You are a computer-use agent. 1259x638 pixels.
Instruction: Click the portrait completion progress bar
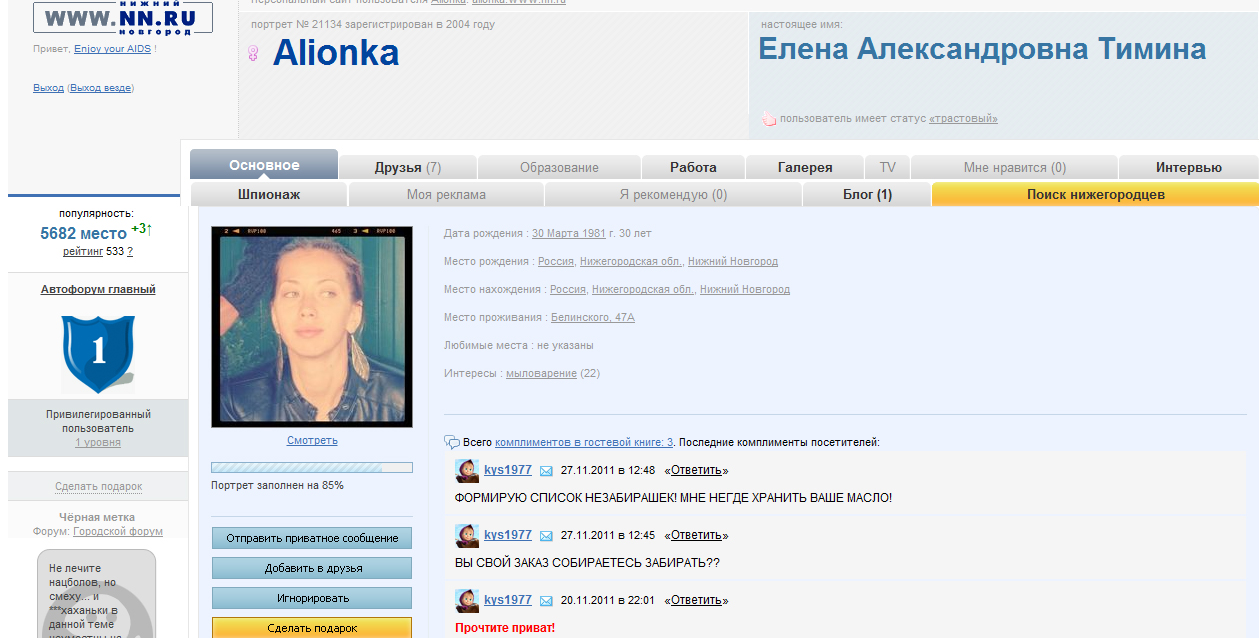tap(312, 467)
